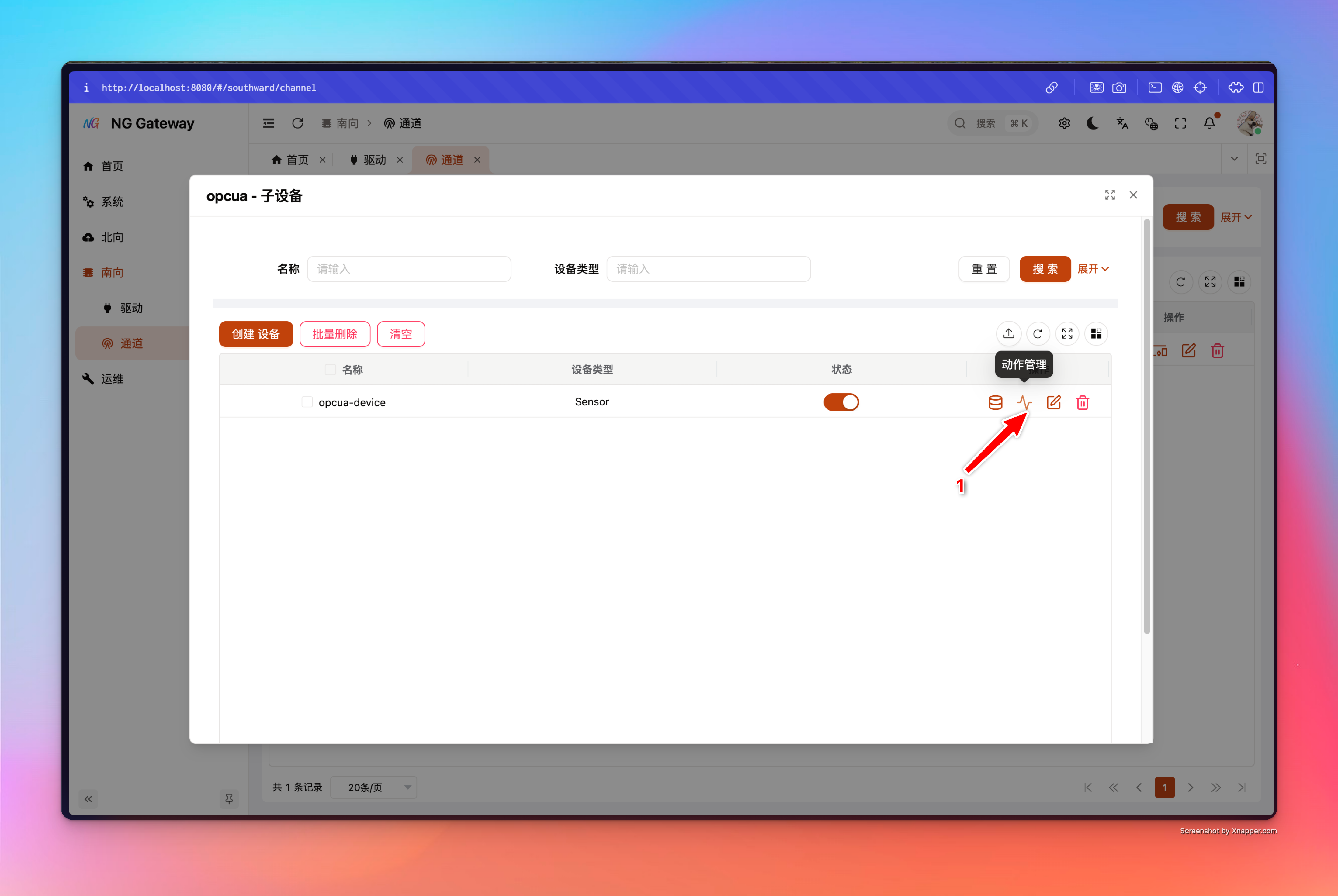Viewport: 1338px width, 896px height.
Task: Click the 创建 设备 button
Action: [x=255, y=334]
